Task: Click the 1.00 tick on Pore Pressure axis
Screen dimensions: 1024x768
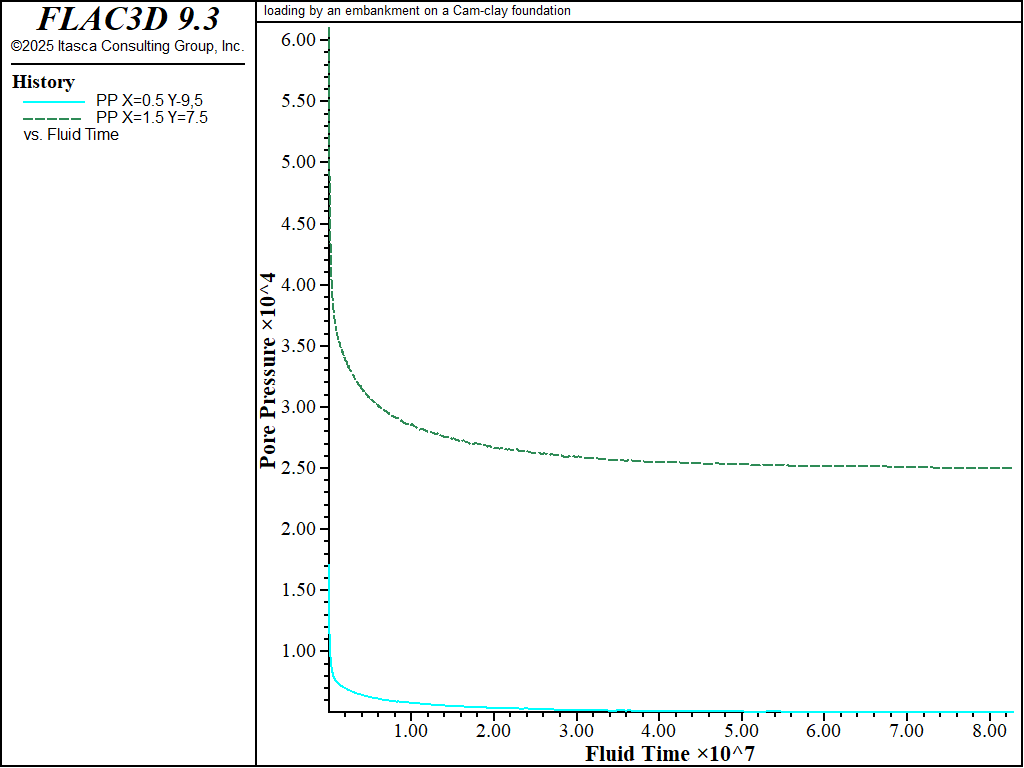Action: tap(299, 651)
